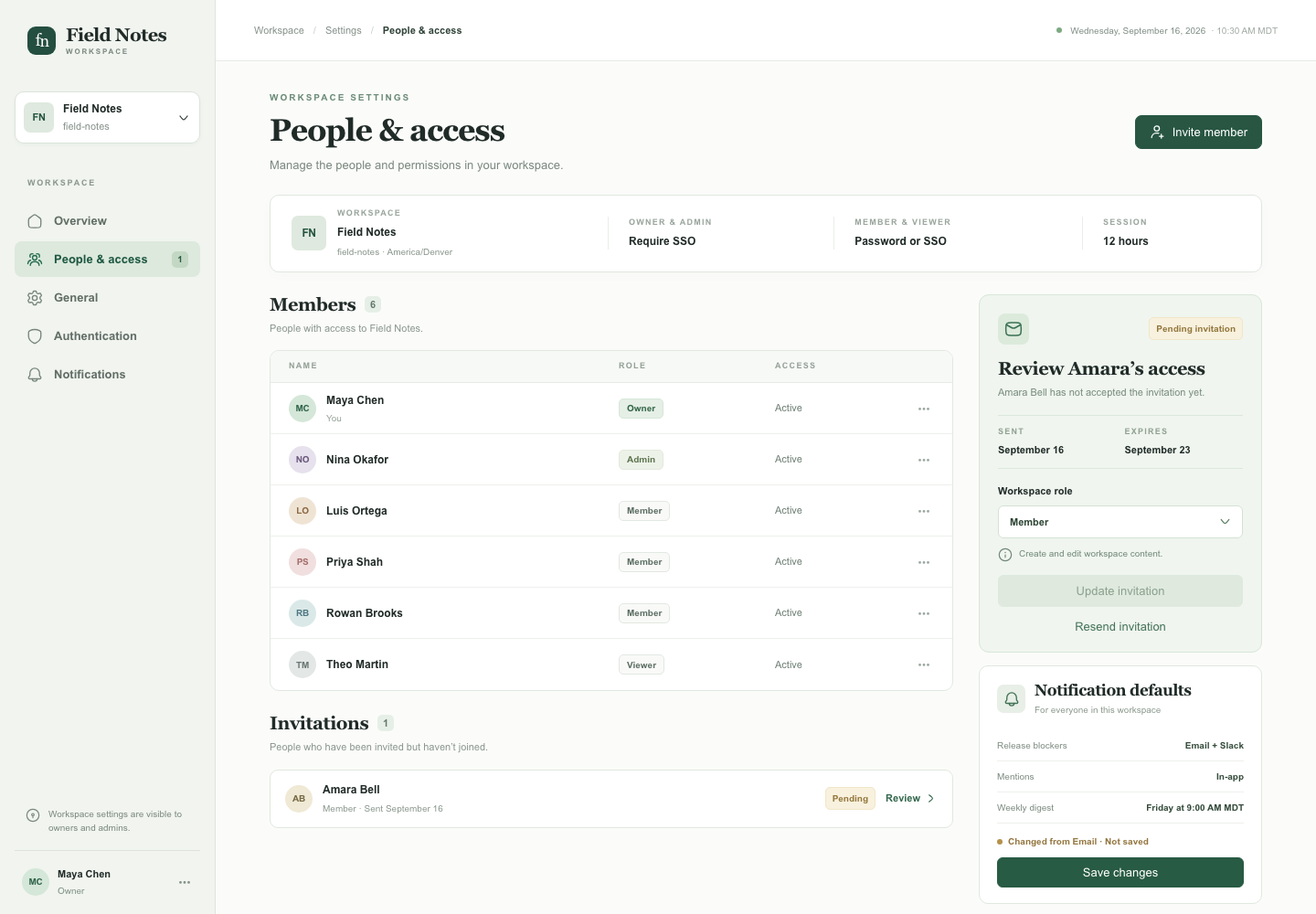Image resolution: width=1316 pixels, height=914 pixels.
Task: Click the info icon under the Workspace role
Action: 1005,555
